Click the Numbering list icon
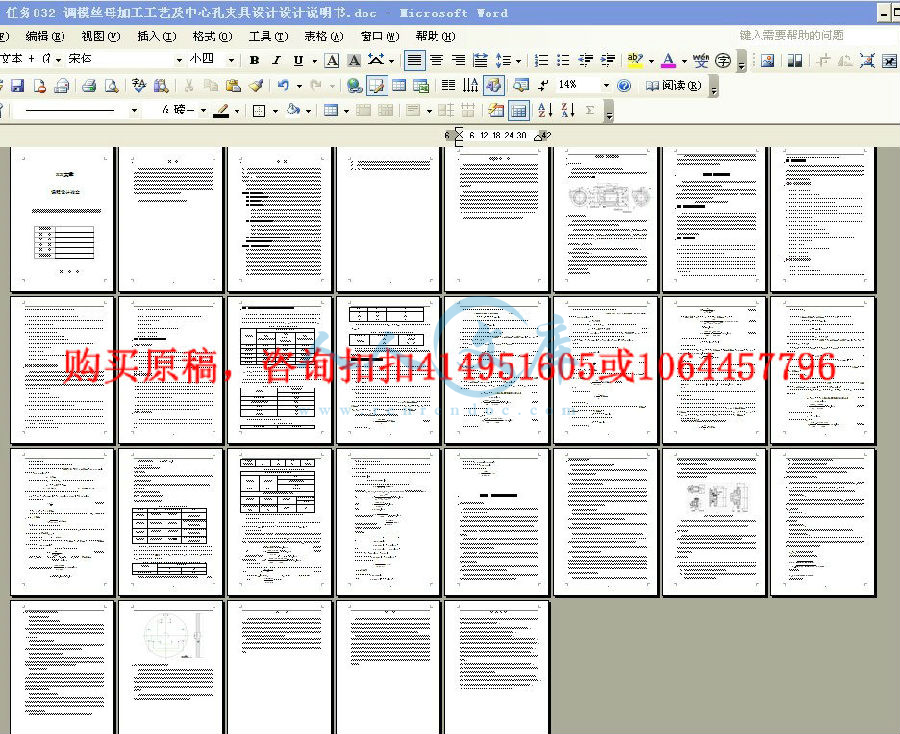 tap(541, 60)
